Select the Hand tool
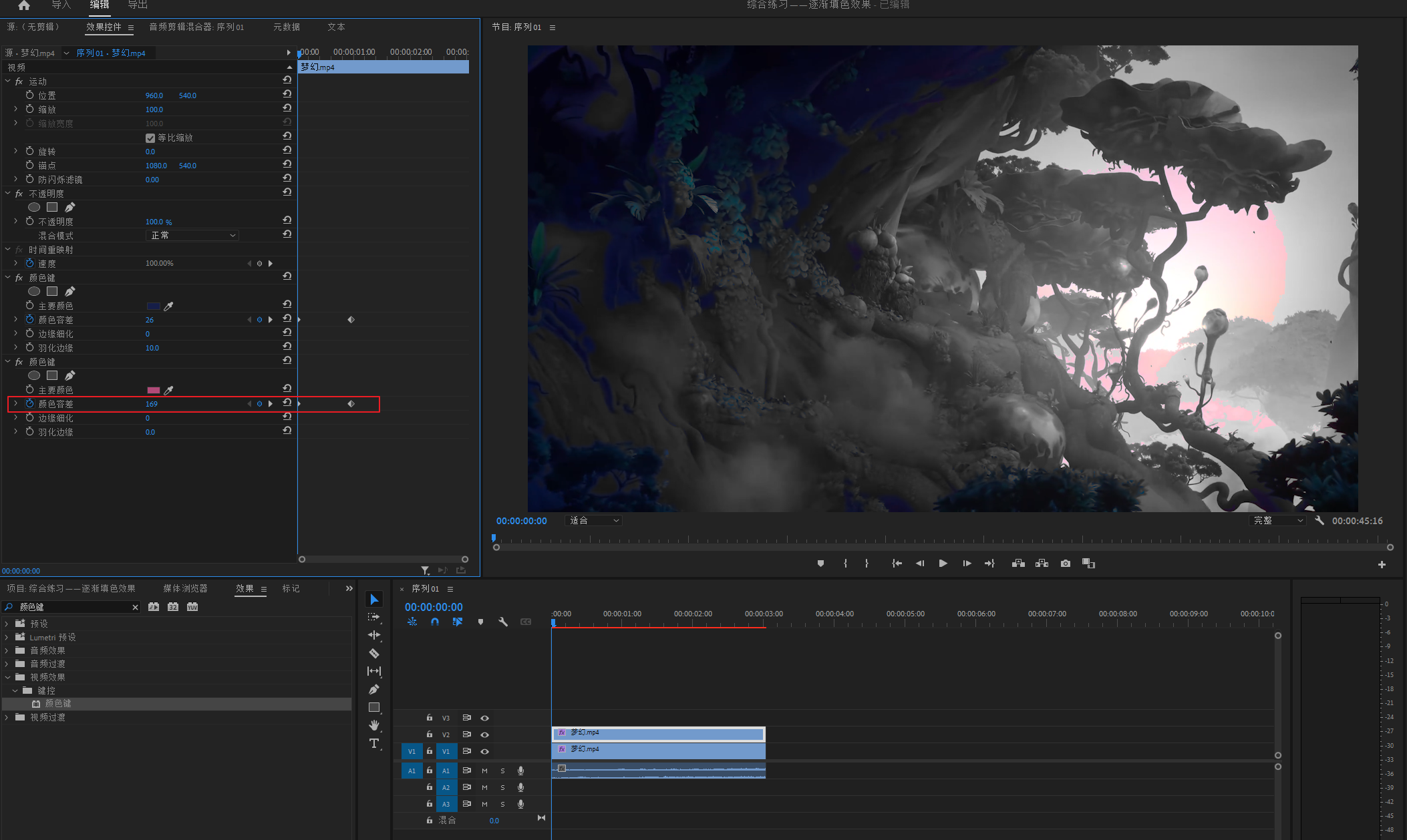1407x840 pixels. (x=374, y=725)
